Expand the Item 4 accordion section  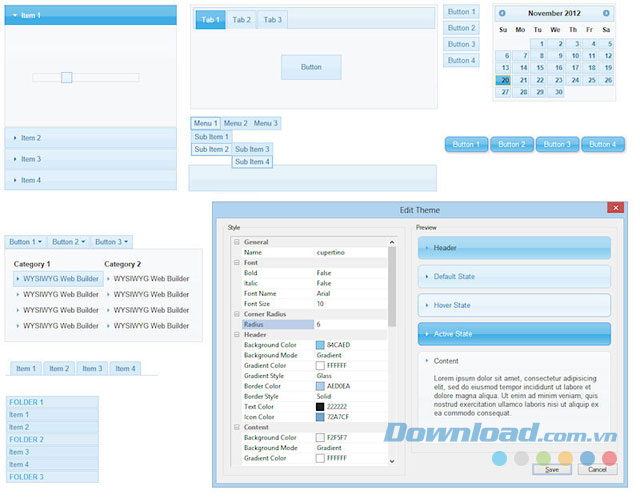90,180
